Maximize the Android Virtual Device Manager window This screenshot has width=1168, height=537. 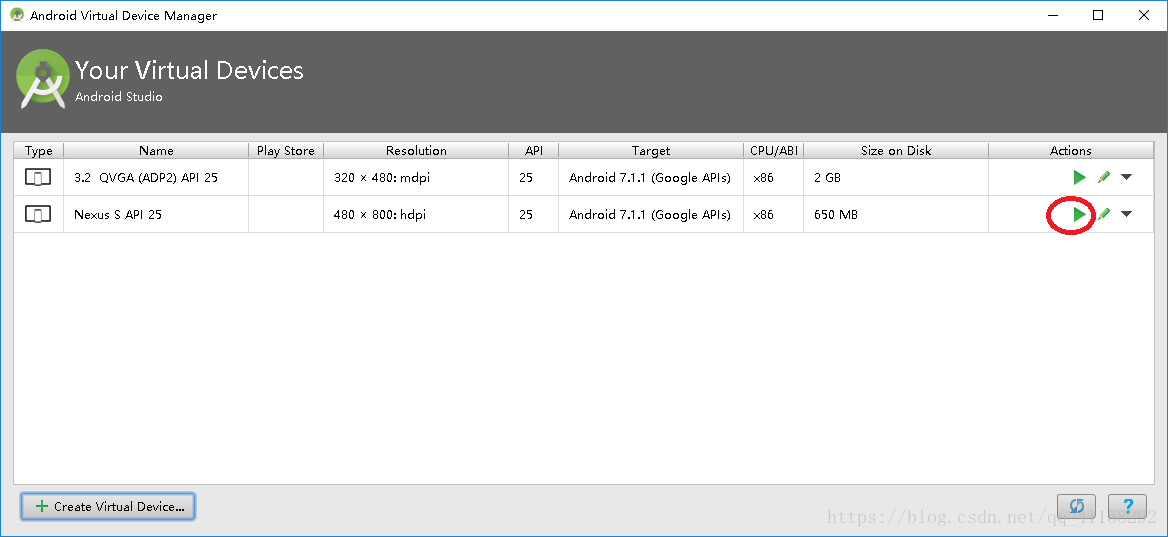1098,15
